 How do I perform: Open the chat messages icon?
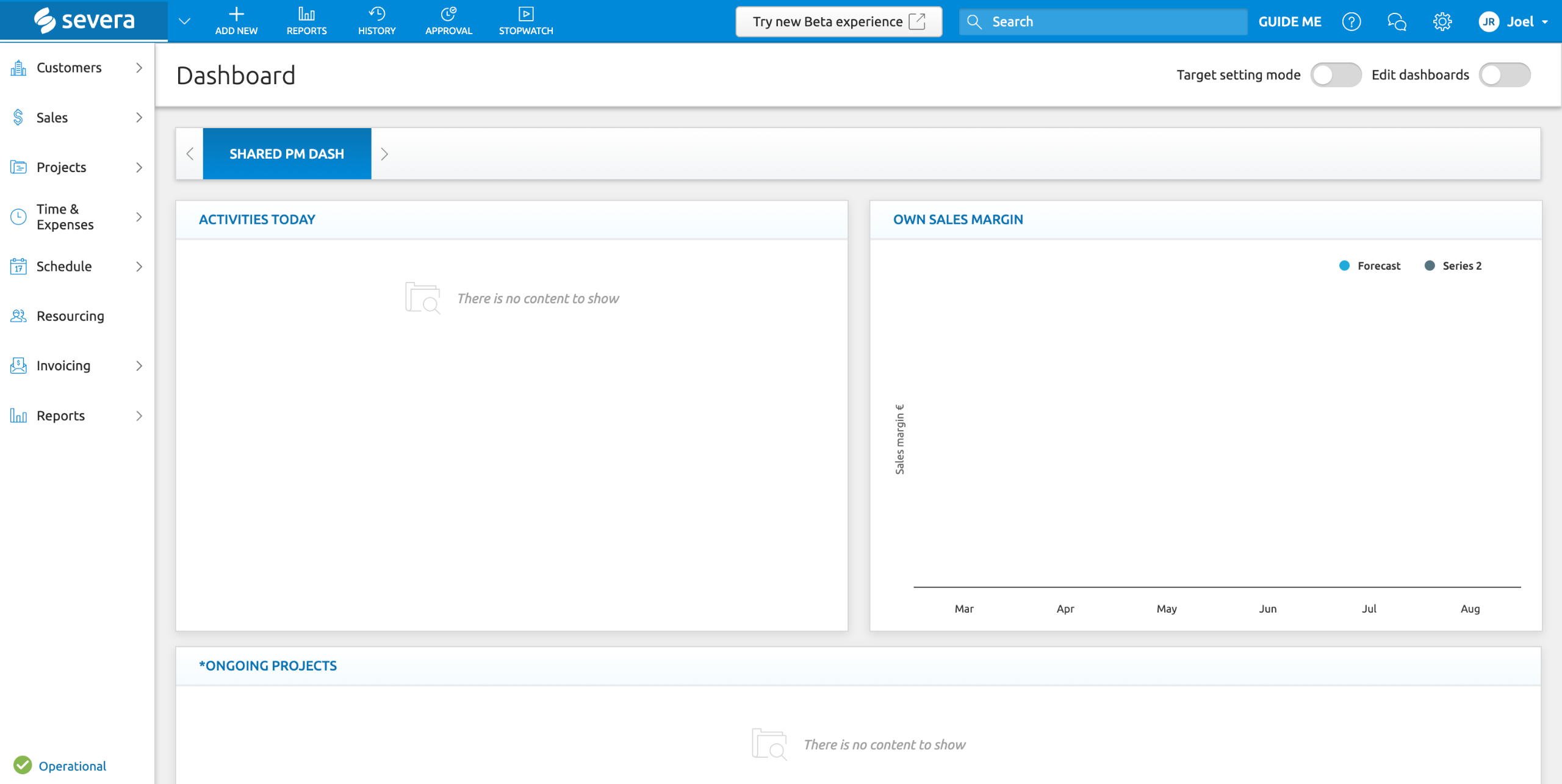coord(1397,22)
